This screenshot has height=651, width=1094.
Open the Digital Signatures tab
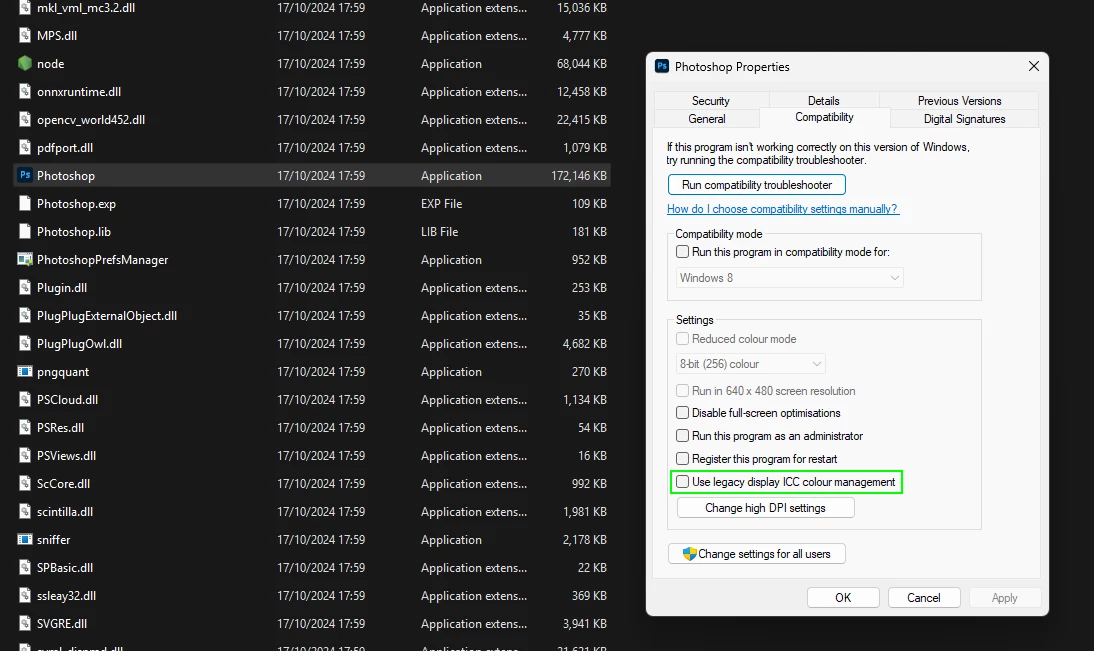964,119
